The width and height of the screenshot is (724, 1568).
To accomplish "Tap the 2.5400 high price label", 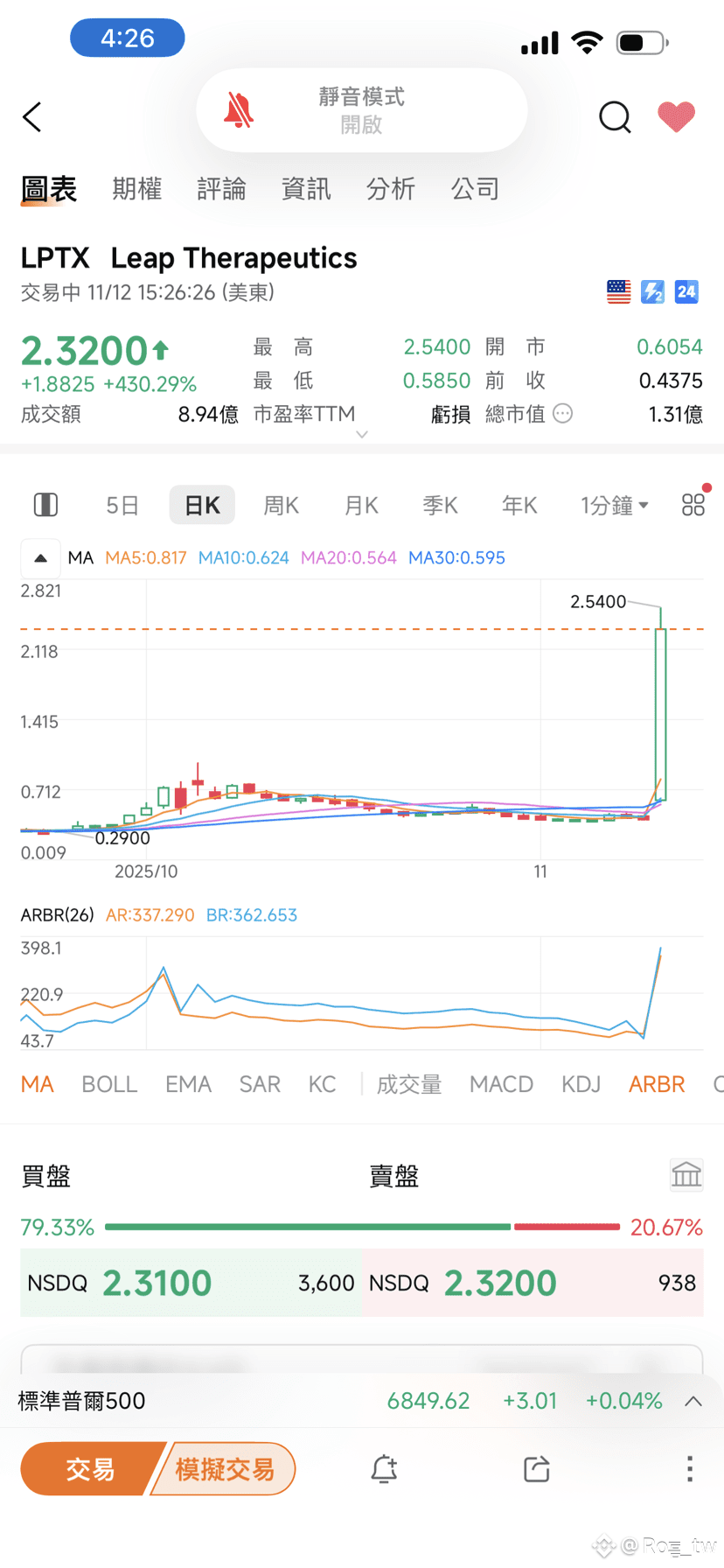I will pyautogui.click(x=598, y=601).
